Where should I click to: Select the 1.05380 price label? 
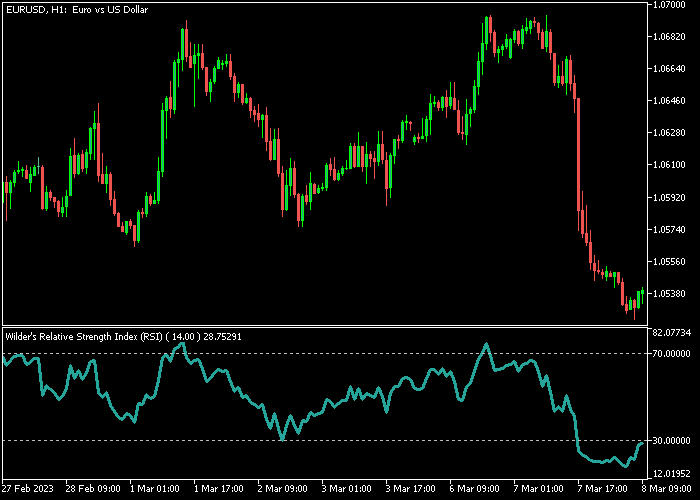pyautogui.click(x=669, y=294)
